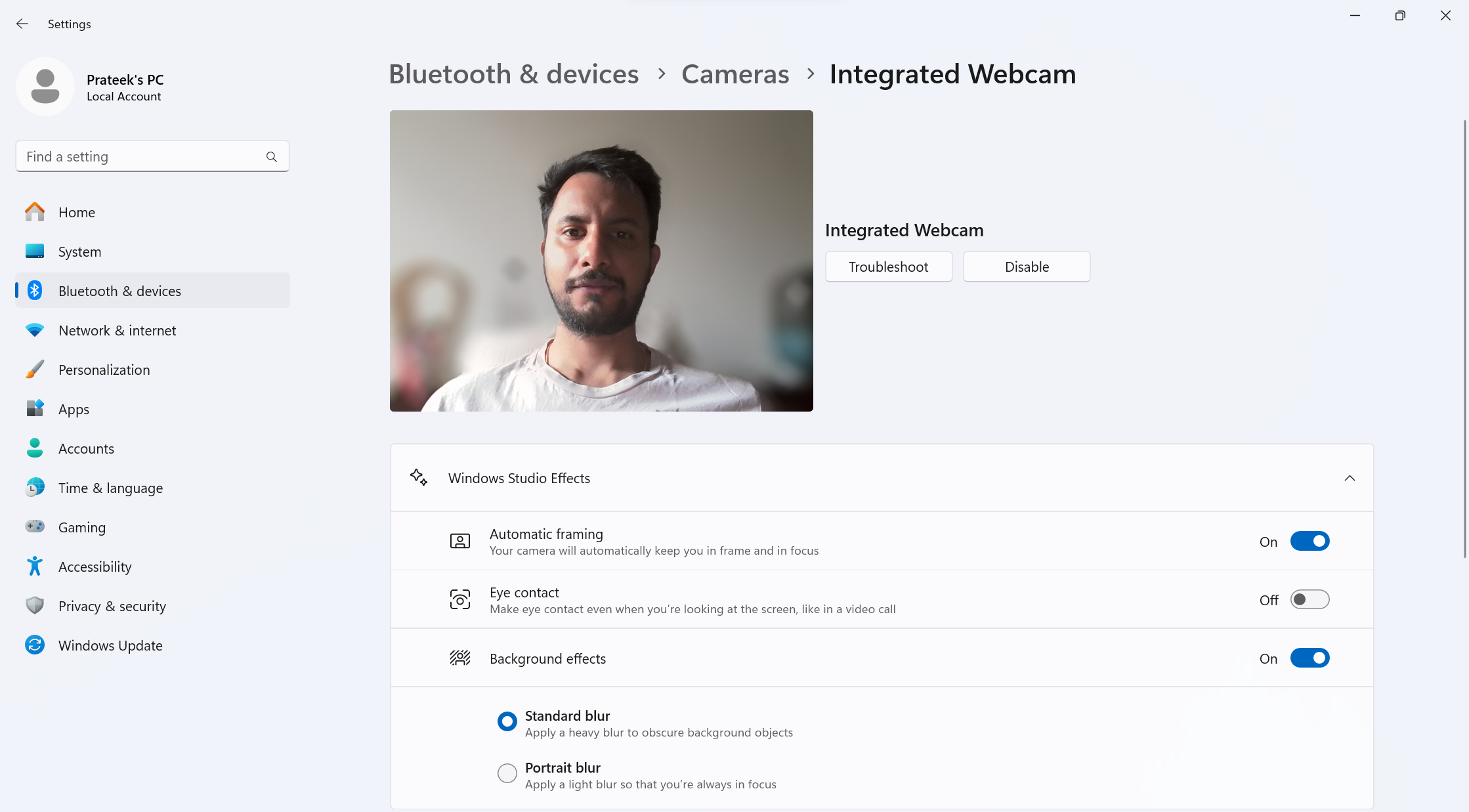Click the Find a setting search box
The image size is (1469, 812).
pyautogui.click(x=152, y=156)
